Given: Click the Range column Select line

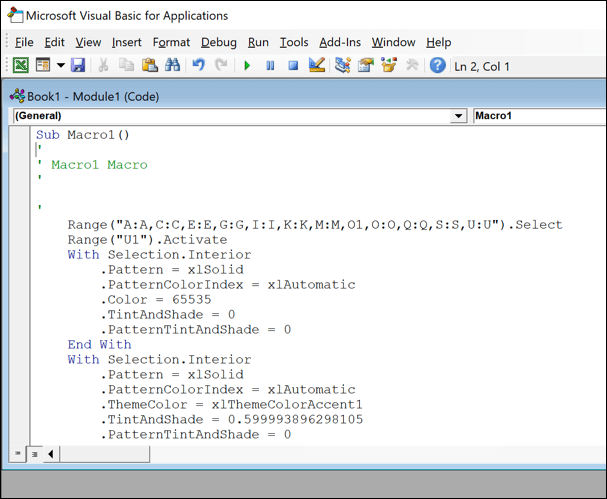Looking at the screenshot, I should click(x=315, y=225).
